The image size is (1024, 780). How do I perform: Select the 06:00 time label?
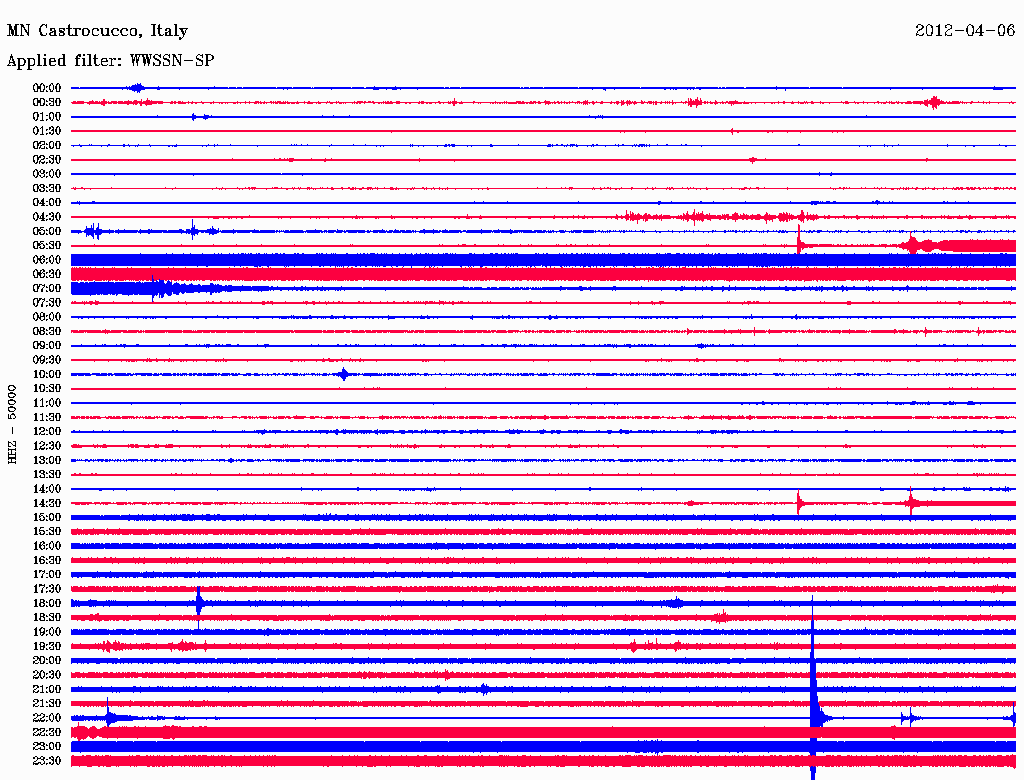tap(47, 260)
